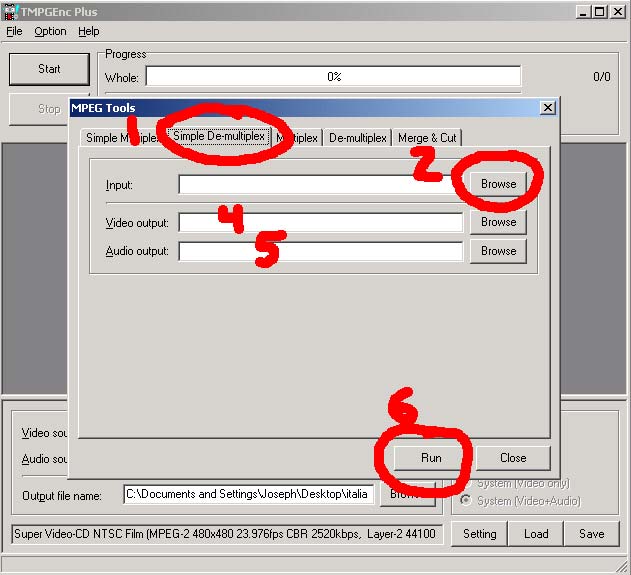Viewport: 631px width, 575px height.
Task: Click into the Input path field
Action: click(321, 184)
